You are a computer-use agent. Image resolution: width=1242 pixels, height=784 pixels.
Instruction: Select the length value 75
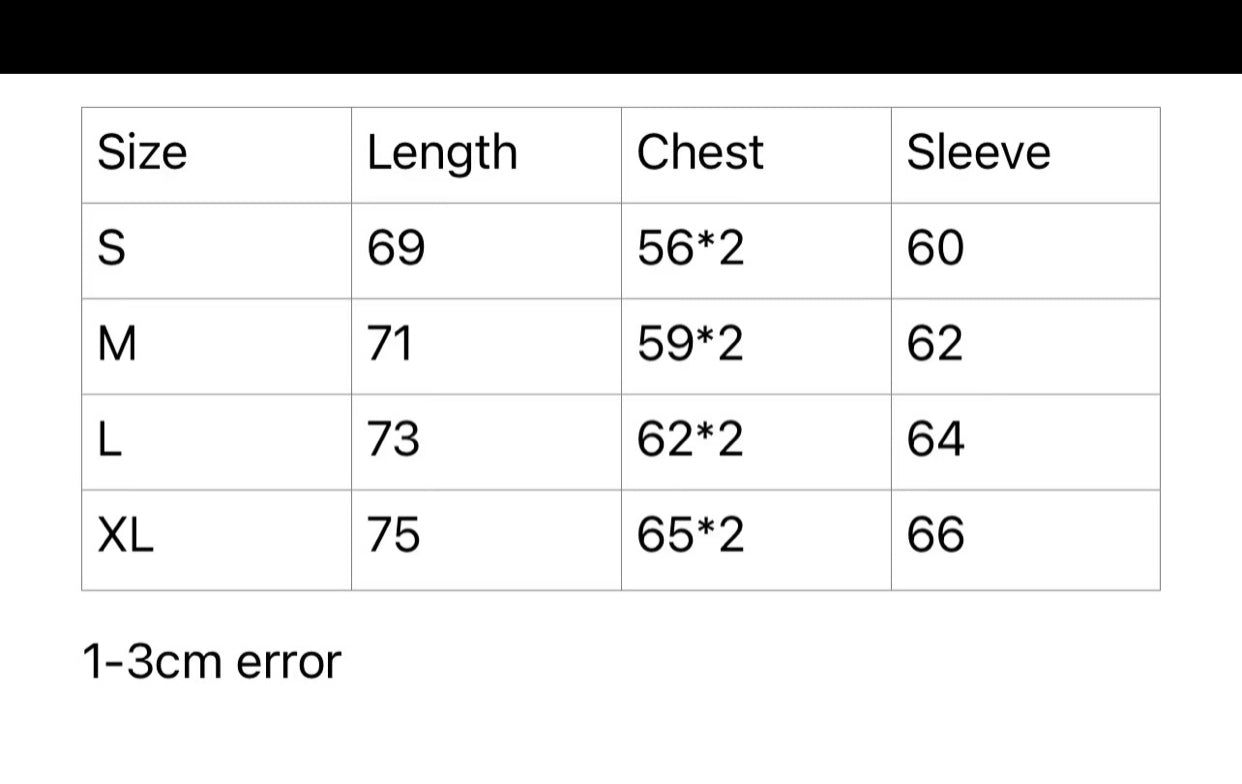394,537
